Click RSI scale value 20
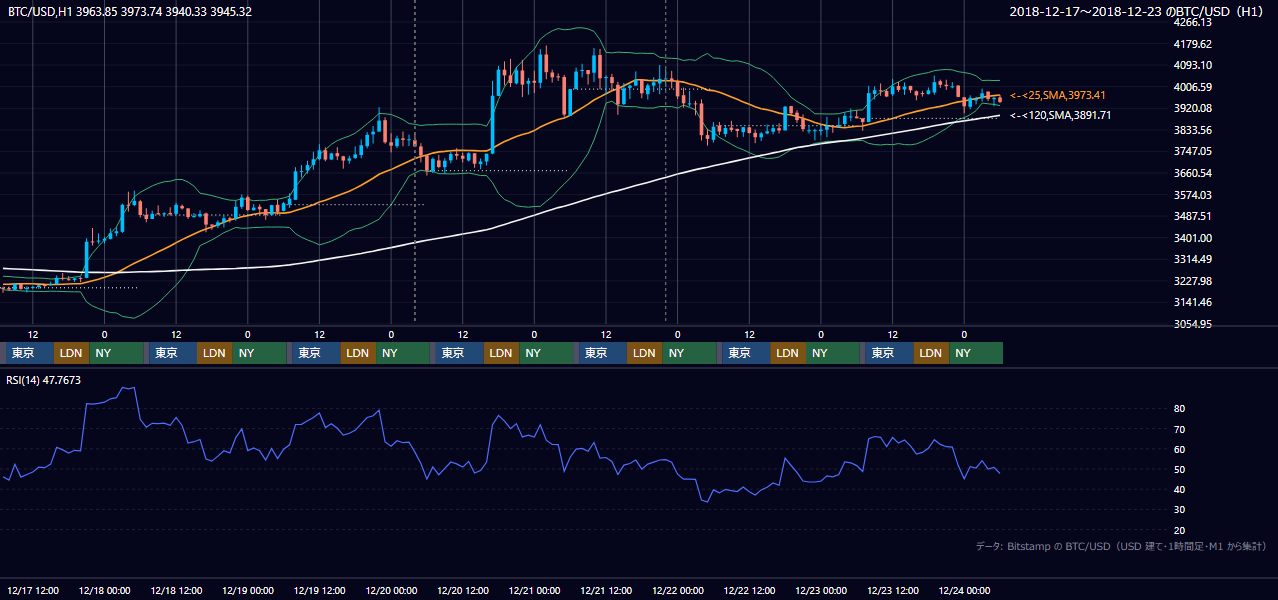The image size is (1278, 600). pyautogui.click(x=1180, y=530)
